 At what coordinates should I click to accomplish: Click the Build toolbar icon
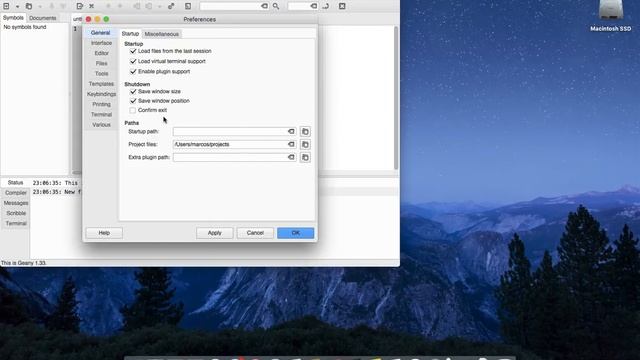(x=149, y=6)
